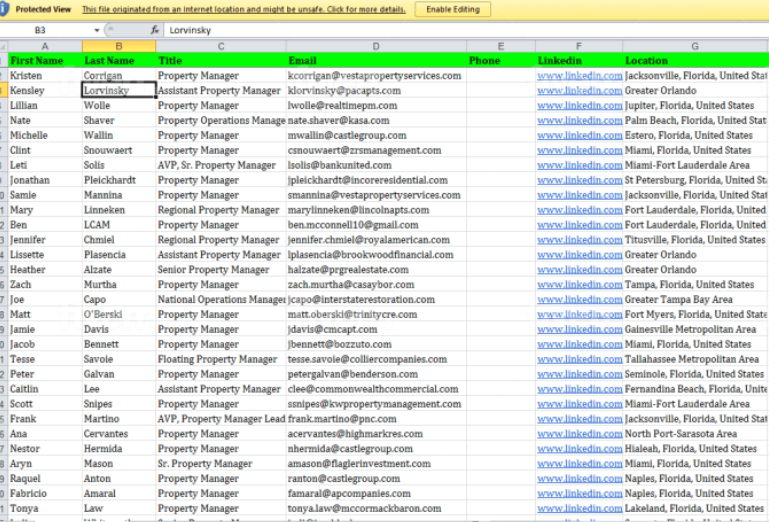This screenshot has height=522, width=769.
Task: Click the cell with ranton@castlegroup.com
Action: [x=376, y=478]
